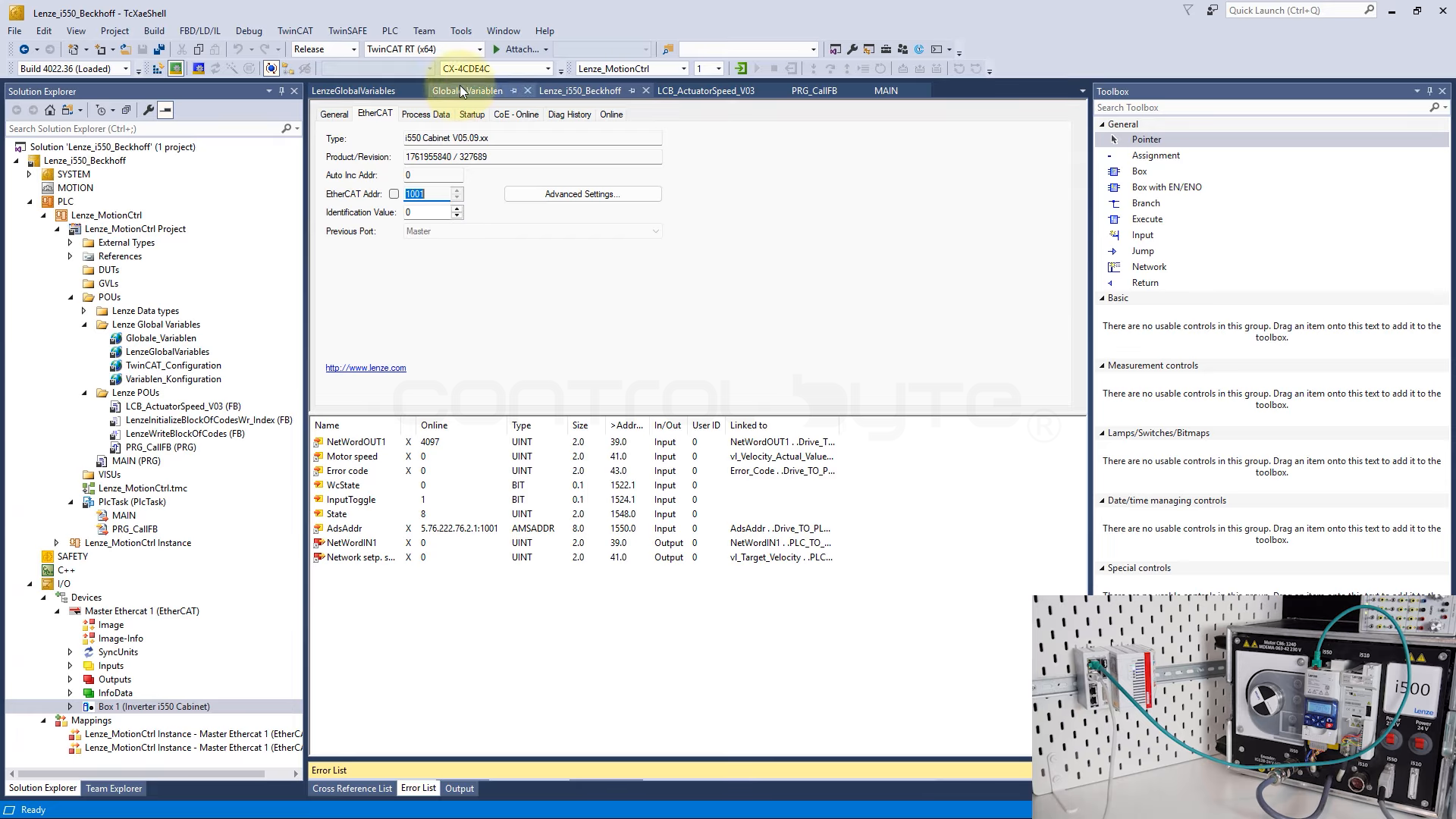Click the Undo toolbar icon
Viewport: 1456px width, 819px height.
(x=238, y=49)
